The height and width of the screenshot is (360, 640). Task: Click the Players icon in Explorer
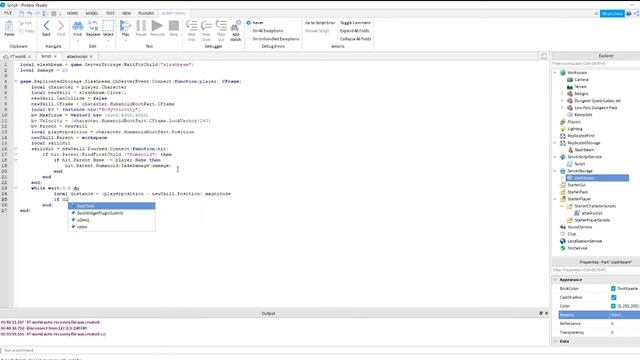tap(563, 122)
